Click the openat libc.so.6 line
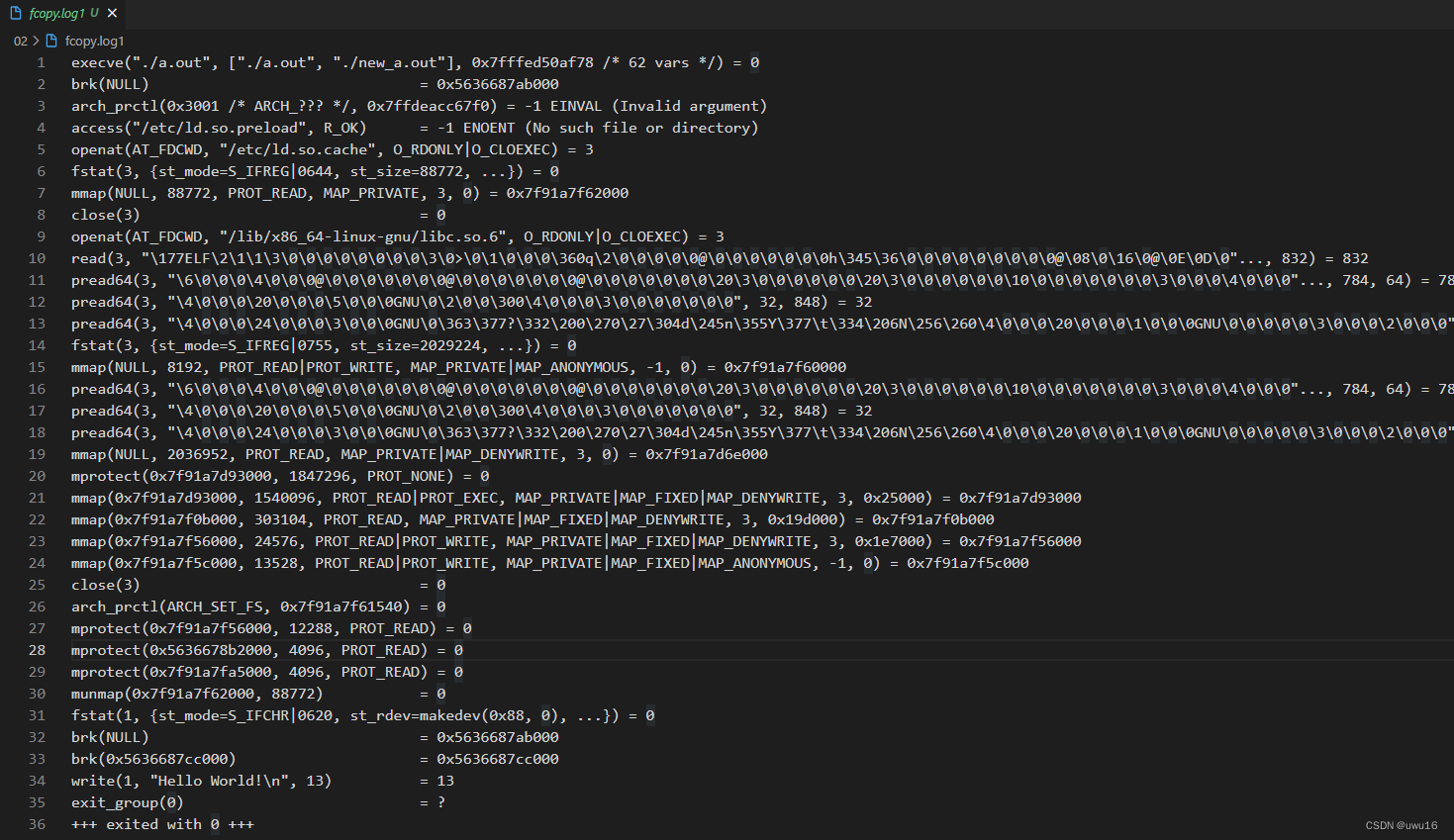Image resolution: width=1454 pixels, height=840 pixels. click(398, 236)
